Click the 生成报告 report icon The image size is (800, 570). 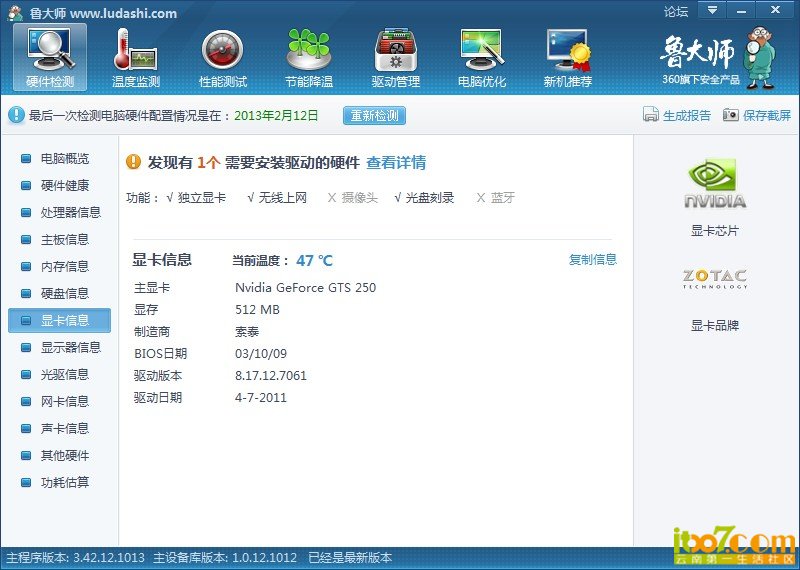point(651,115)
